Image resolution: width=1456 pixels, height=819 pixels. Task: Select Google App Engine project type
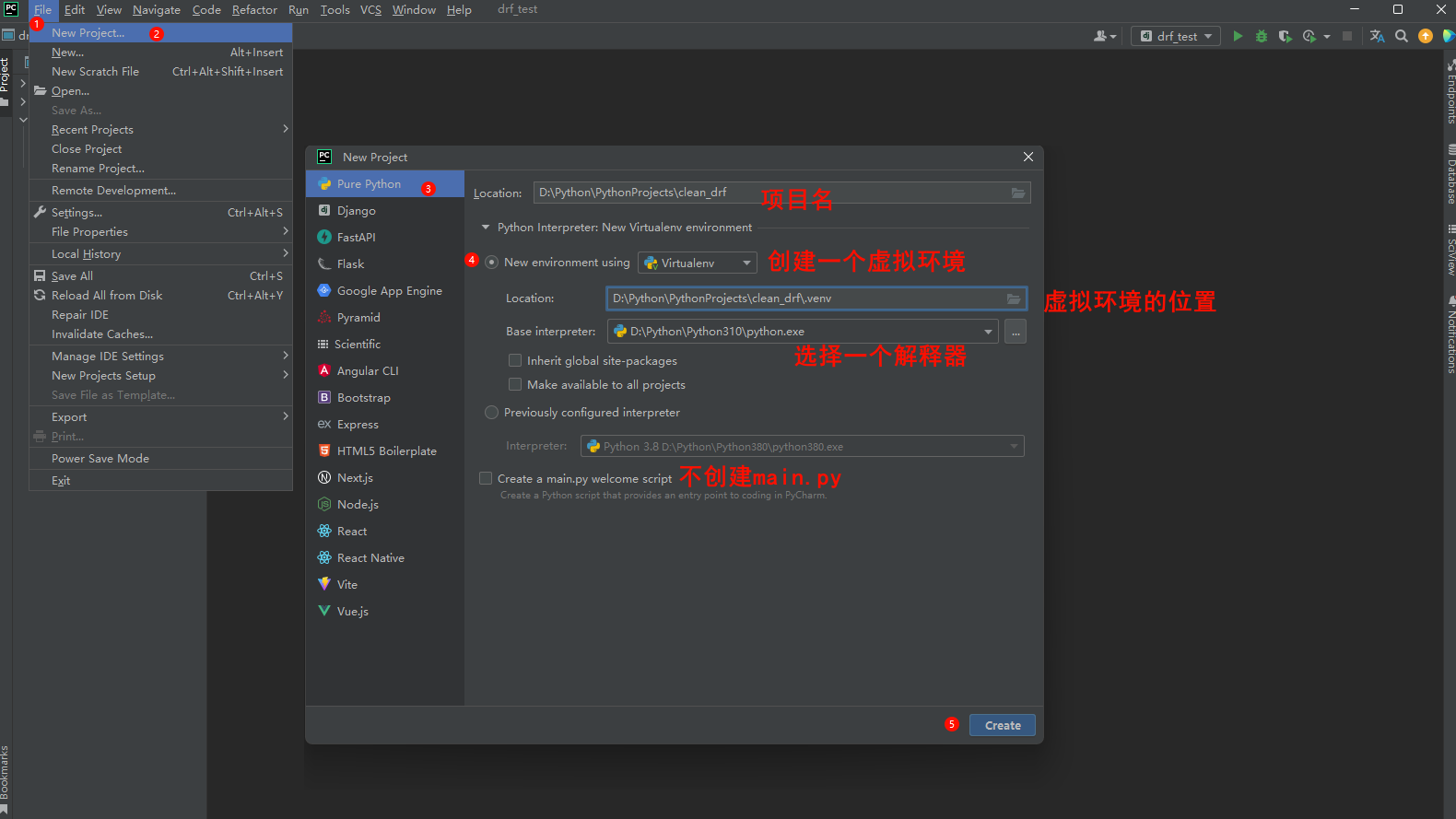[385, 290]
